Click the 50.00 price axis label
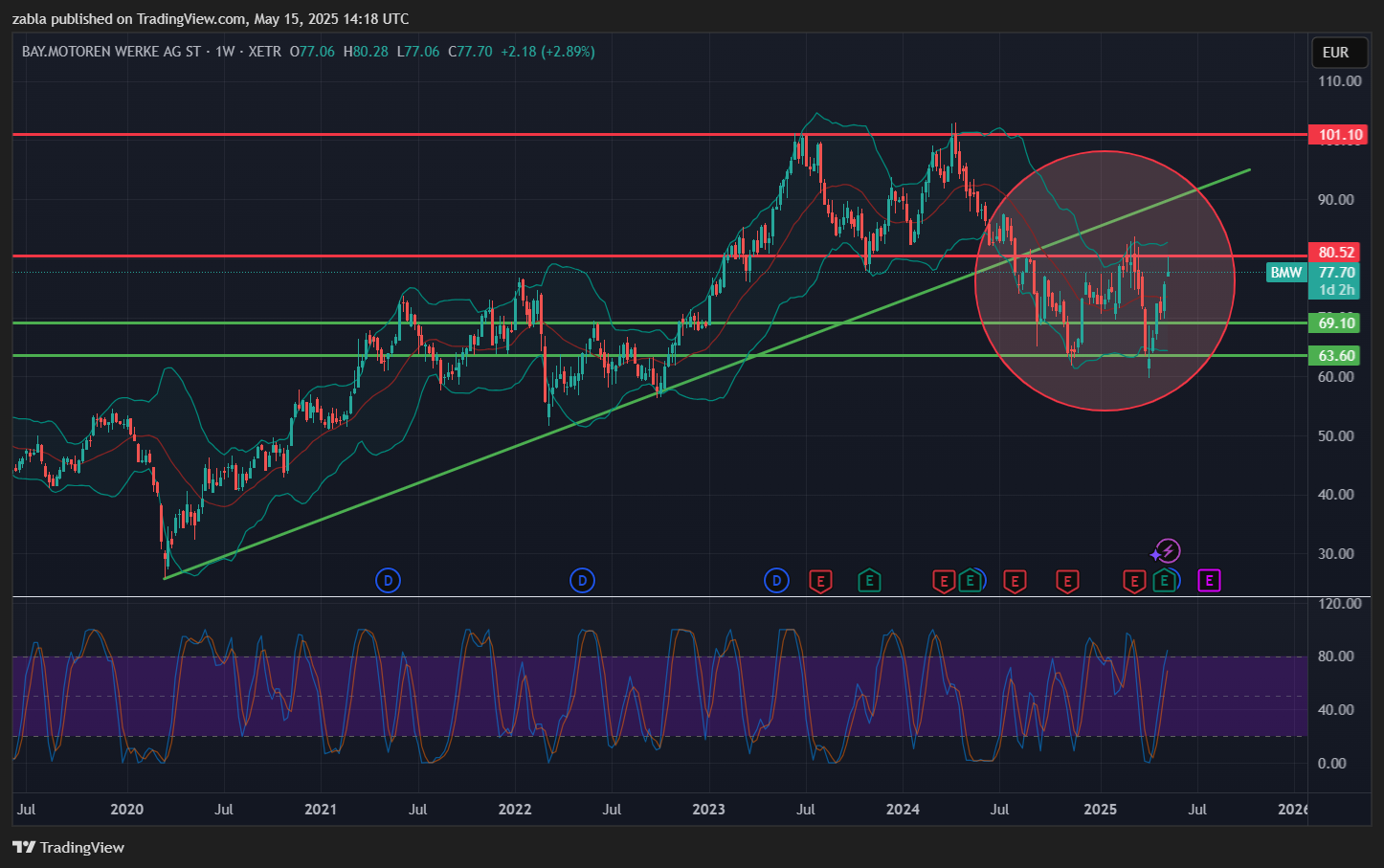The image size is (1384, 868). (1336, 436)
